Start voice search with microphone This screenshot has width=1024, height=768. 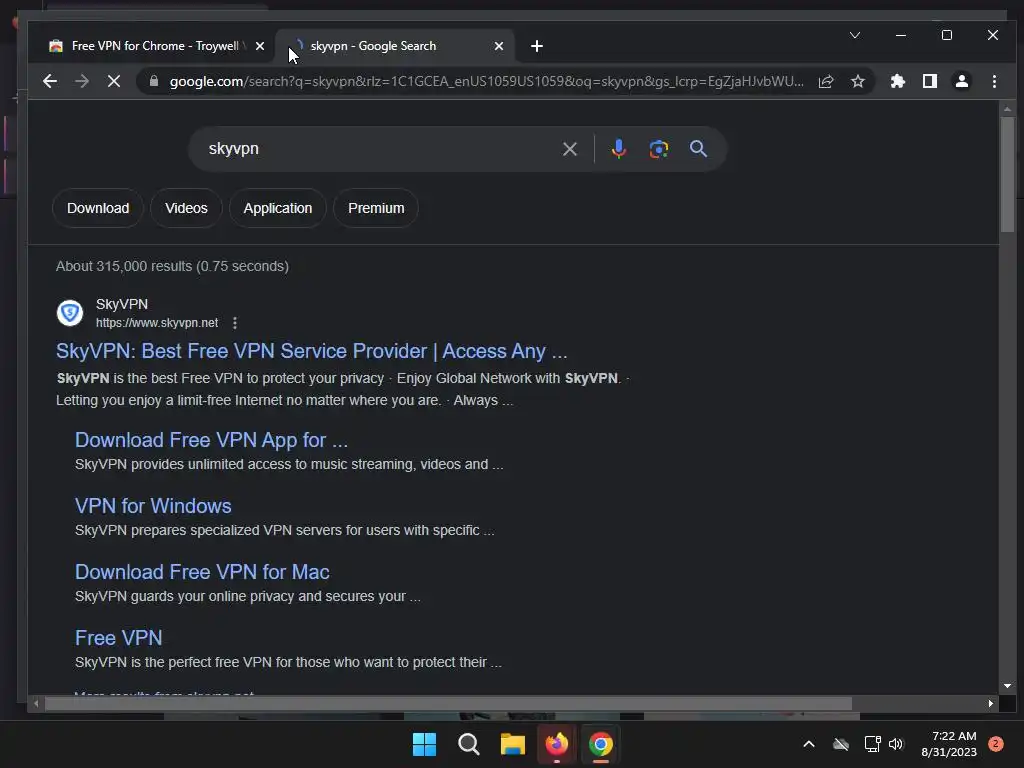pos(618,149)
